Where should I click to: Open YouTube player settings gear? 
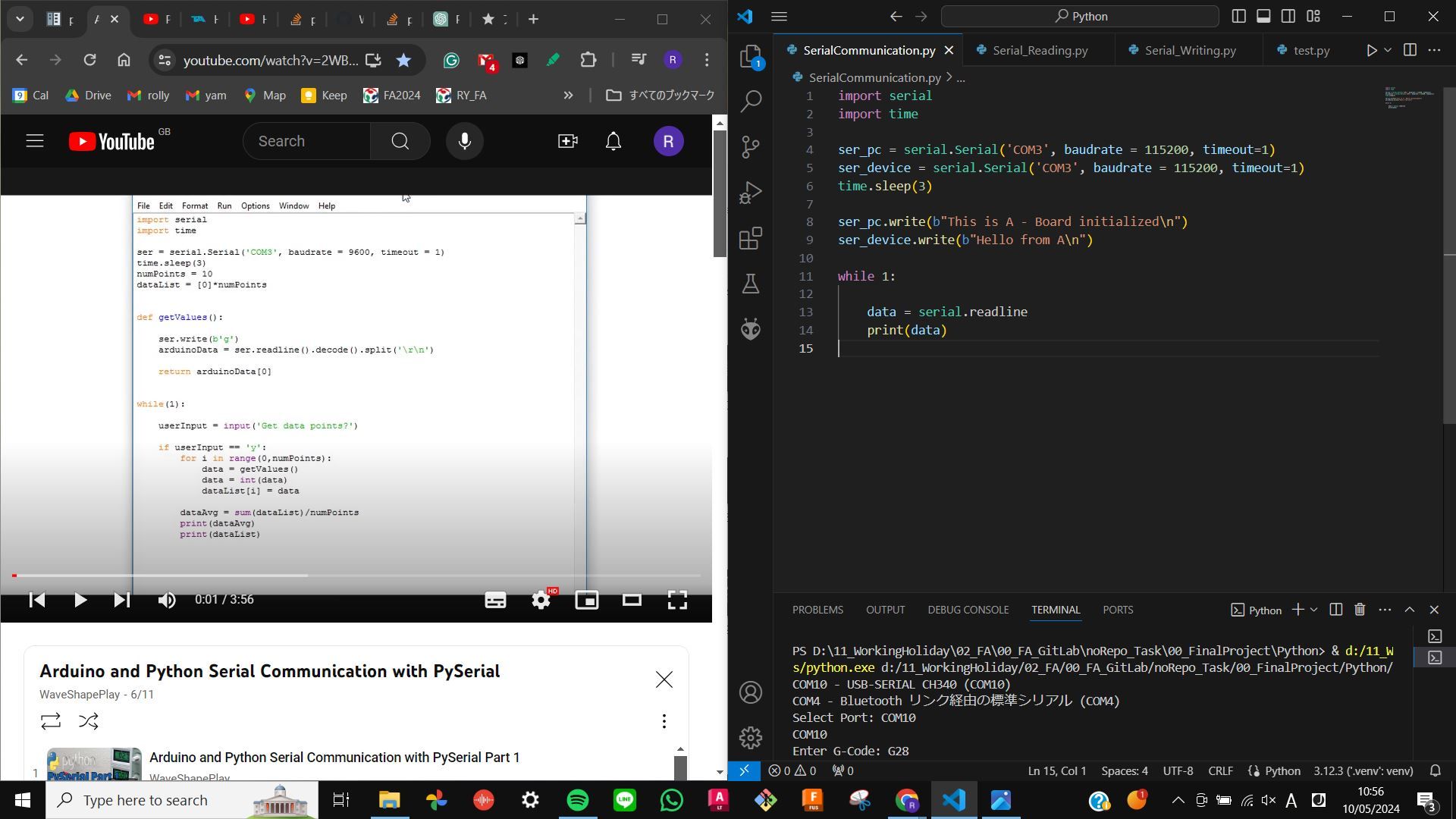click(x=541, y=600)
